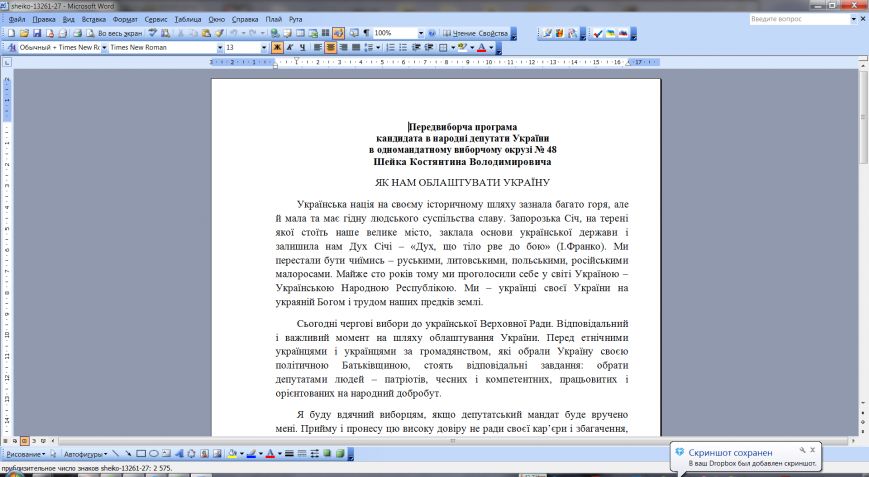Viewport: 869px width, 477px height.
Task: Increase indent using the toolbar icon
Action: tap(428, 48)
